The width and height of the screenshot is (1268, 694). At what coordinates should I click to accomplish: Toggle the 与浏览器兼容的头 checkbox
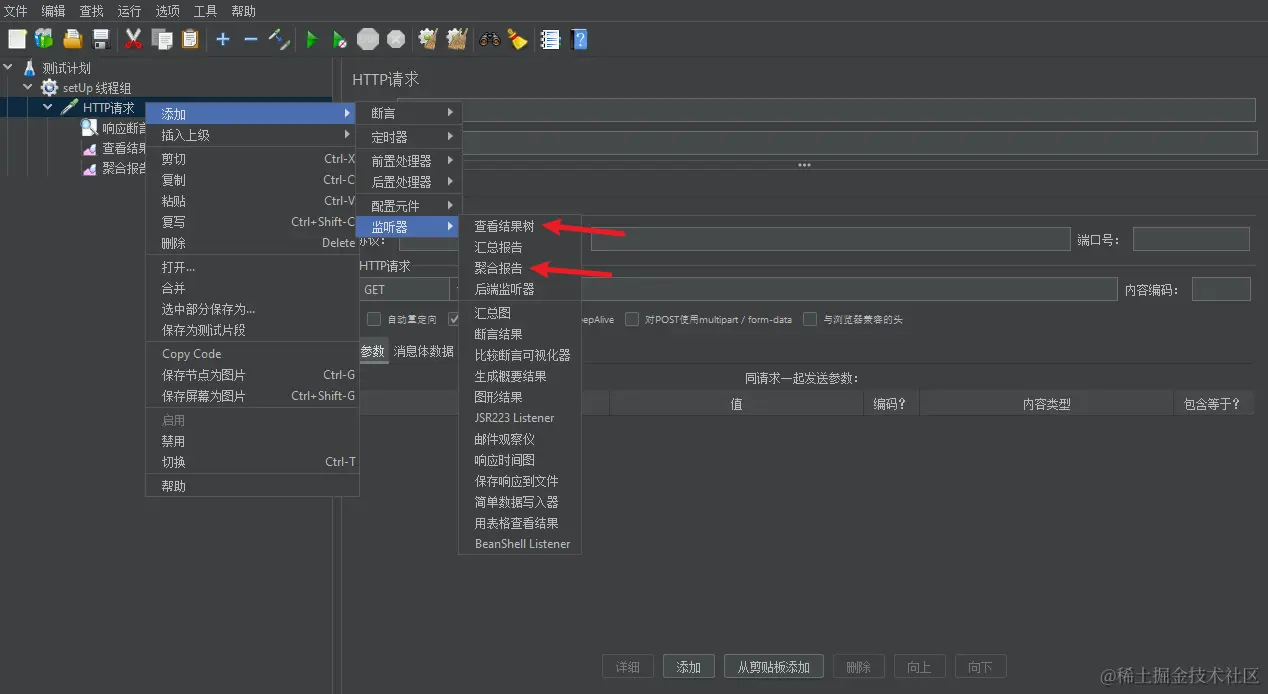click(810, 320)
